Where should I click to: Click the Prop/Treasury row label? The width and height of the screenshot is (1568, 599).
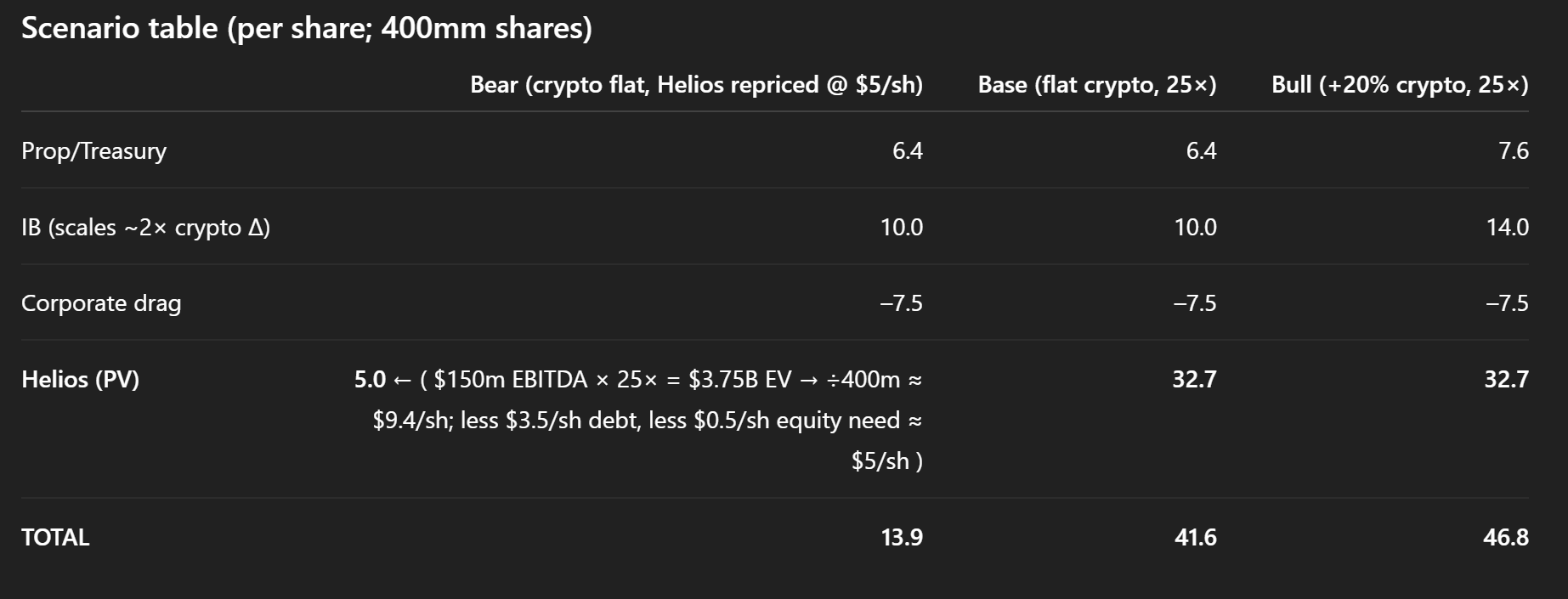point(94,151)
